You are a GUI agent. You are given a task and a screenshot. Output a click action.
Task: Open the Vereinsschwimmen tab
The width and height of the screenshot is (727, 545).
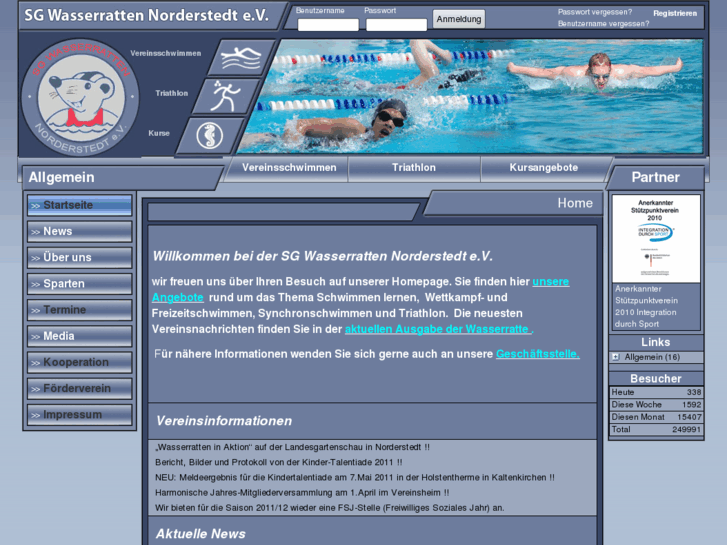(x=289, y=168)
